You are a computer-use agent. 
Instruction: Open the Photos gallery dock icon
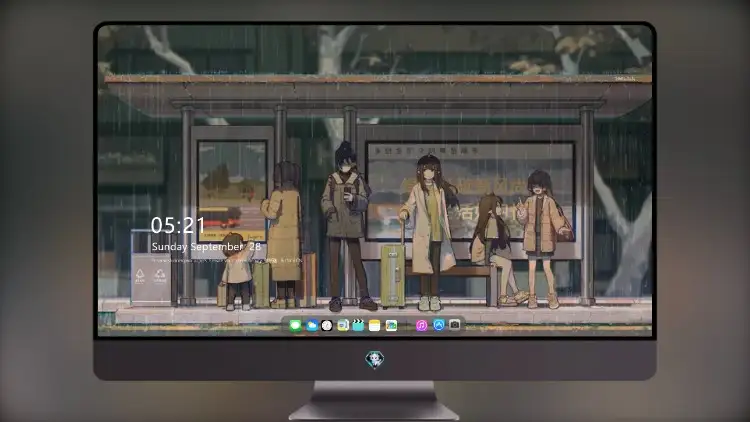[x=391, y=325]
